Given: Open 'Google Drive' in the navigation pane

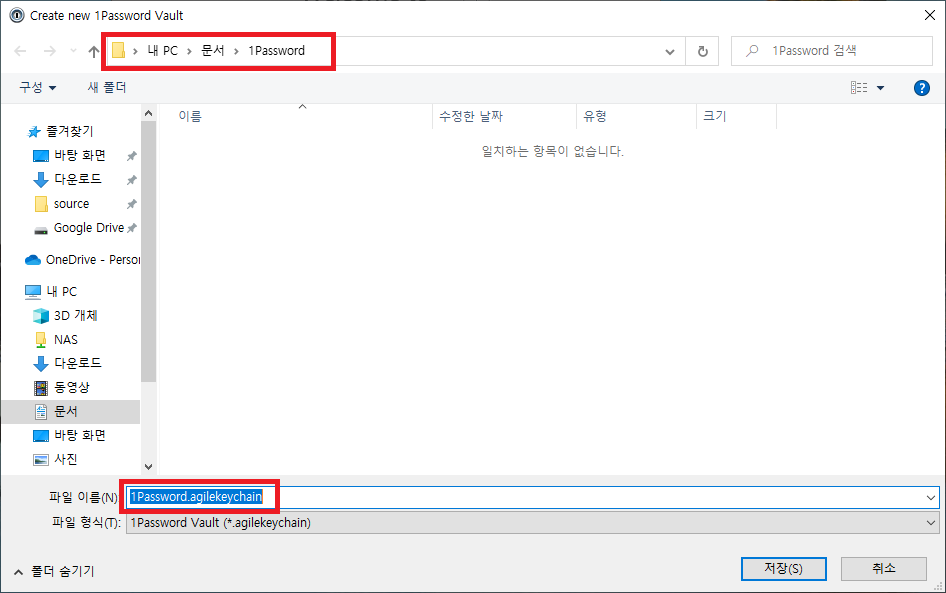Looking at the screenshot, I should click(x=89, y=228).
